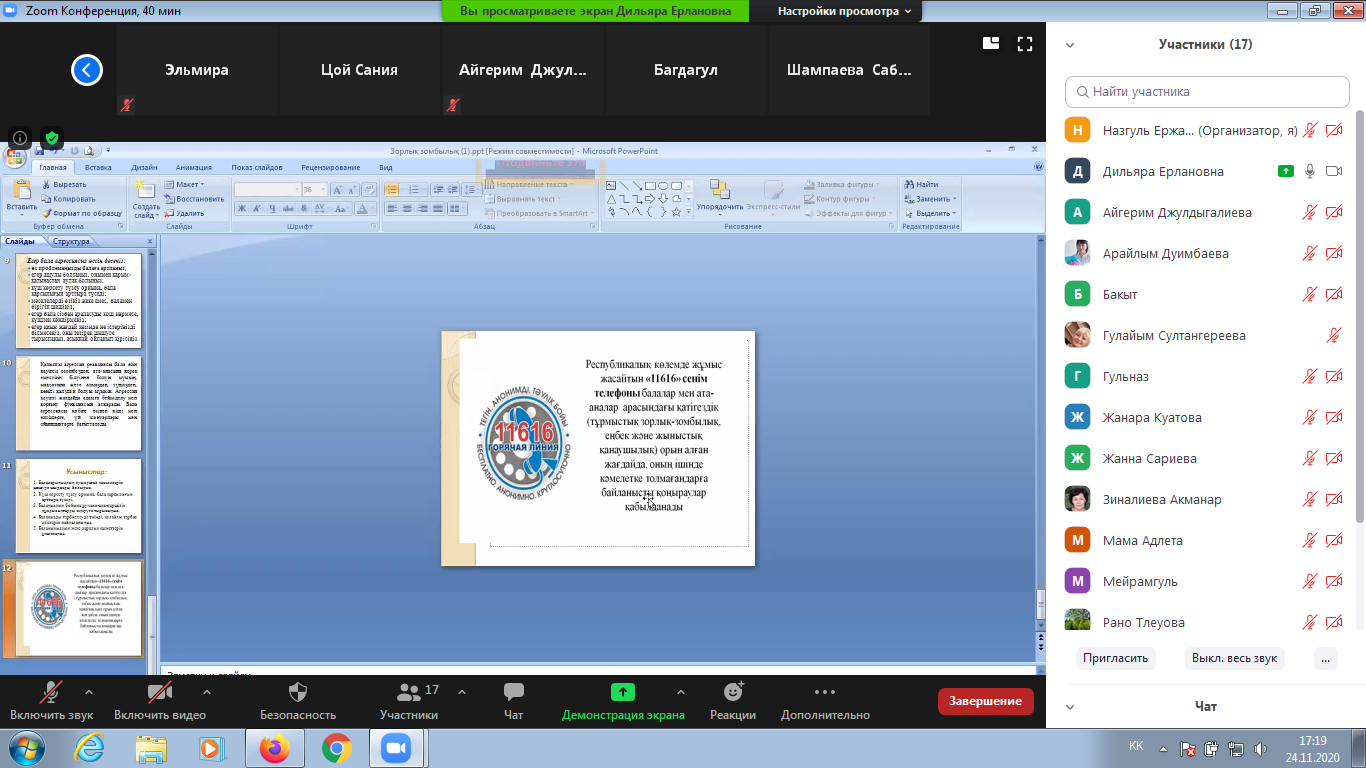Screen dimensions: 1366x768
Task: Open the Структура tab in slides pane
Action: pos(71,241)
